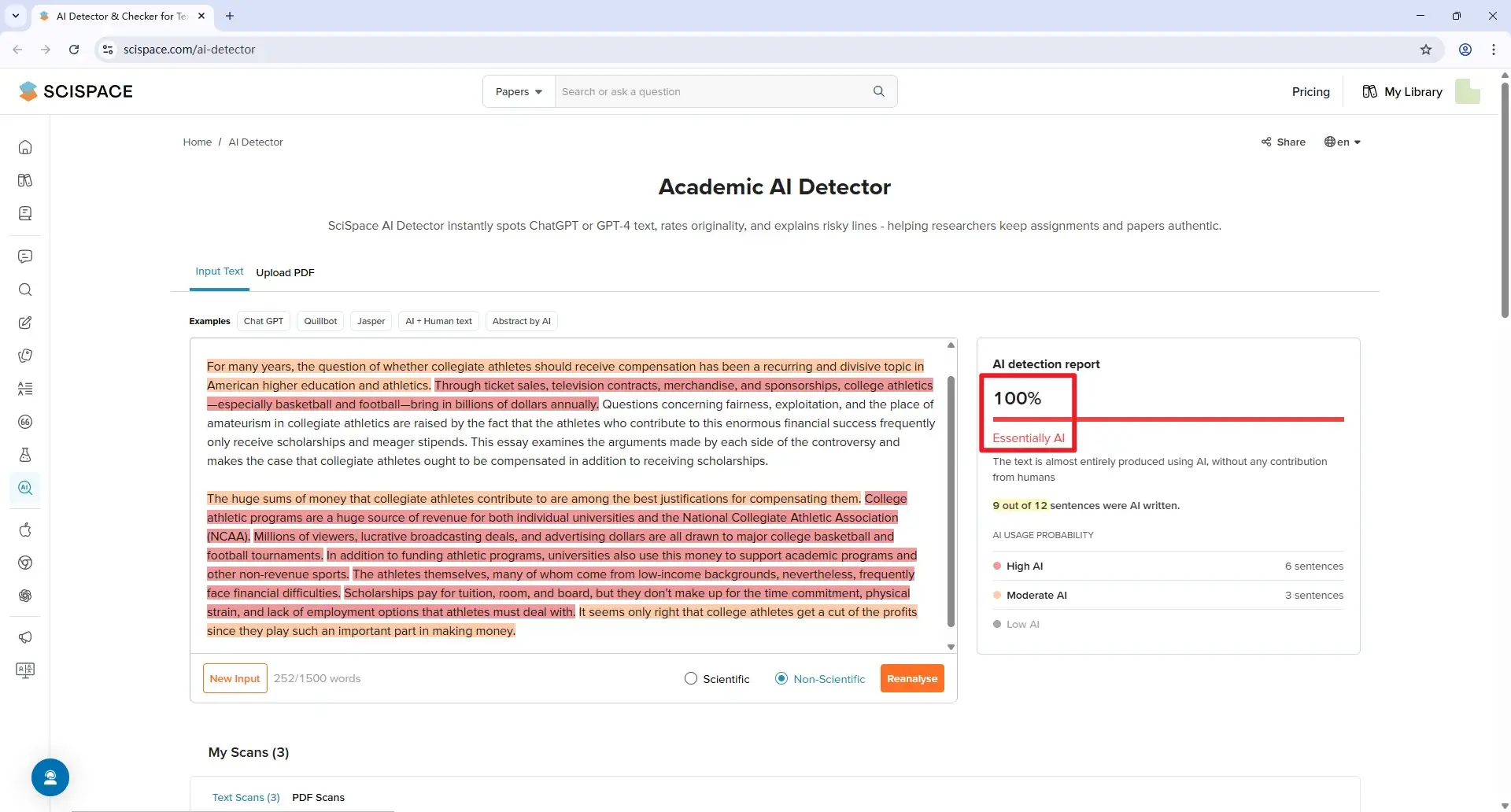The width and height of the screenshot is (1511, 812).
Task: Click the New Input button
Action: pos(235,678)
